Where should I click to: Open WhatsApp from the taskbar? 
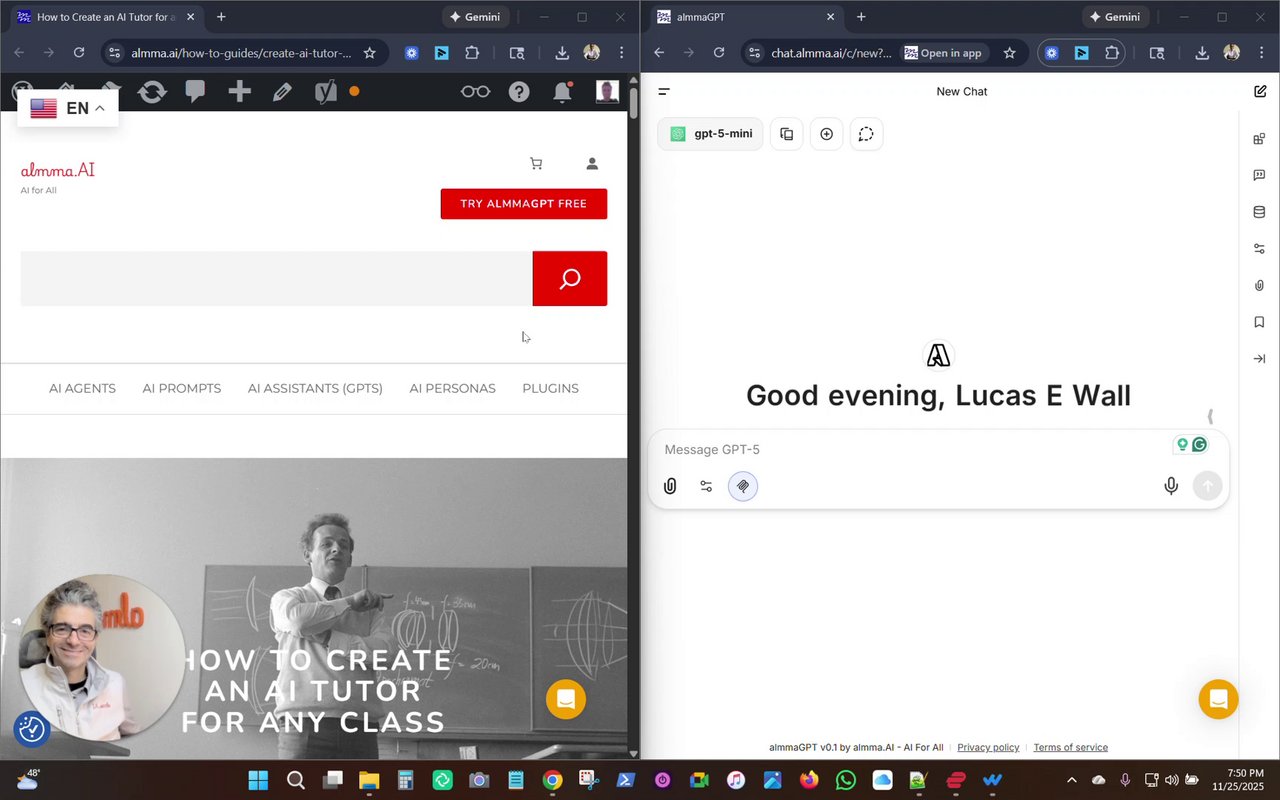coord(846,780)
